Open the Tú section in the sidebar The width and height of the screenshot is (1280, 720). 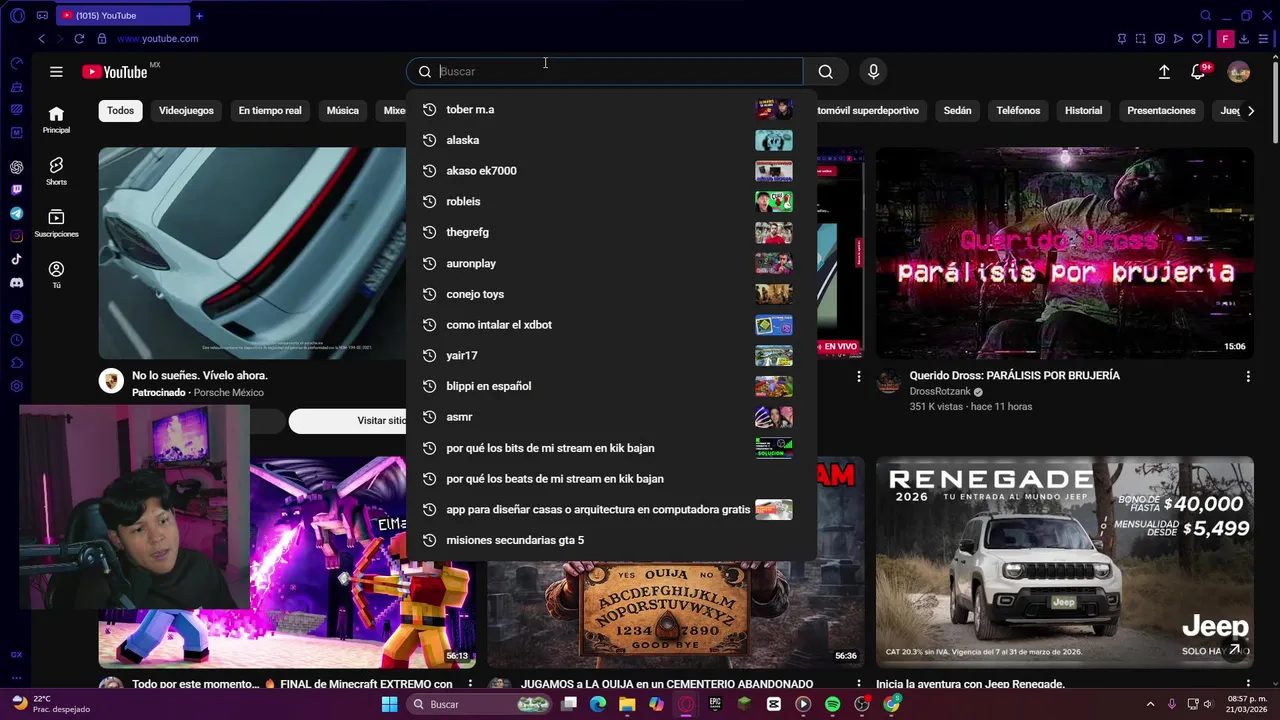(x=56, y=275)
